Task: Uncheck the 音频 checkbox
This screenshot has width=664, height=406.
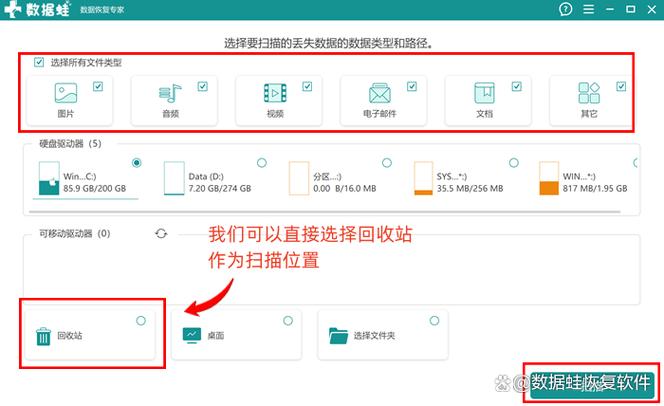Action: pyautogui.click(x=202, y=86)
